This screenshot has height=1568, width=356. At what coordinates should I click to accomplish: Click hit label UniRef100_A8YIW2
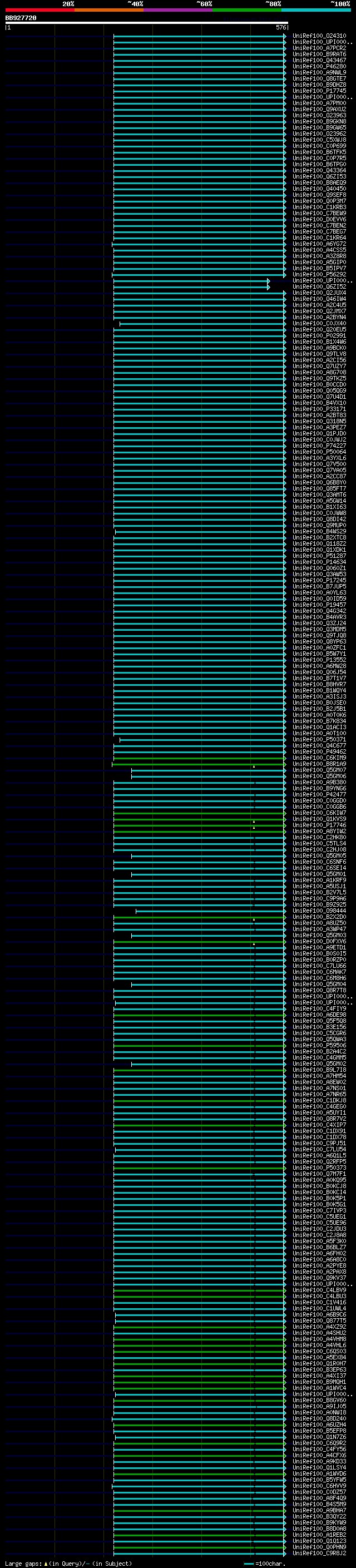click(x=319, y=831)
